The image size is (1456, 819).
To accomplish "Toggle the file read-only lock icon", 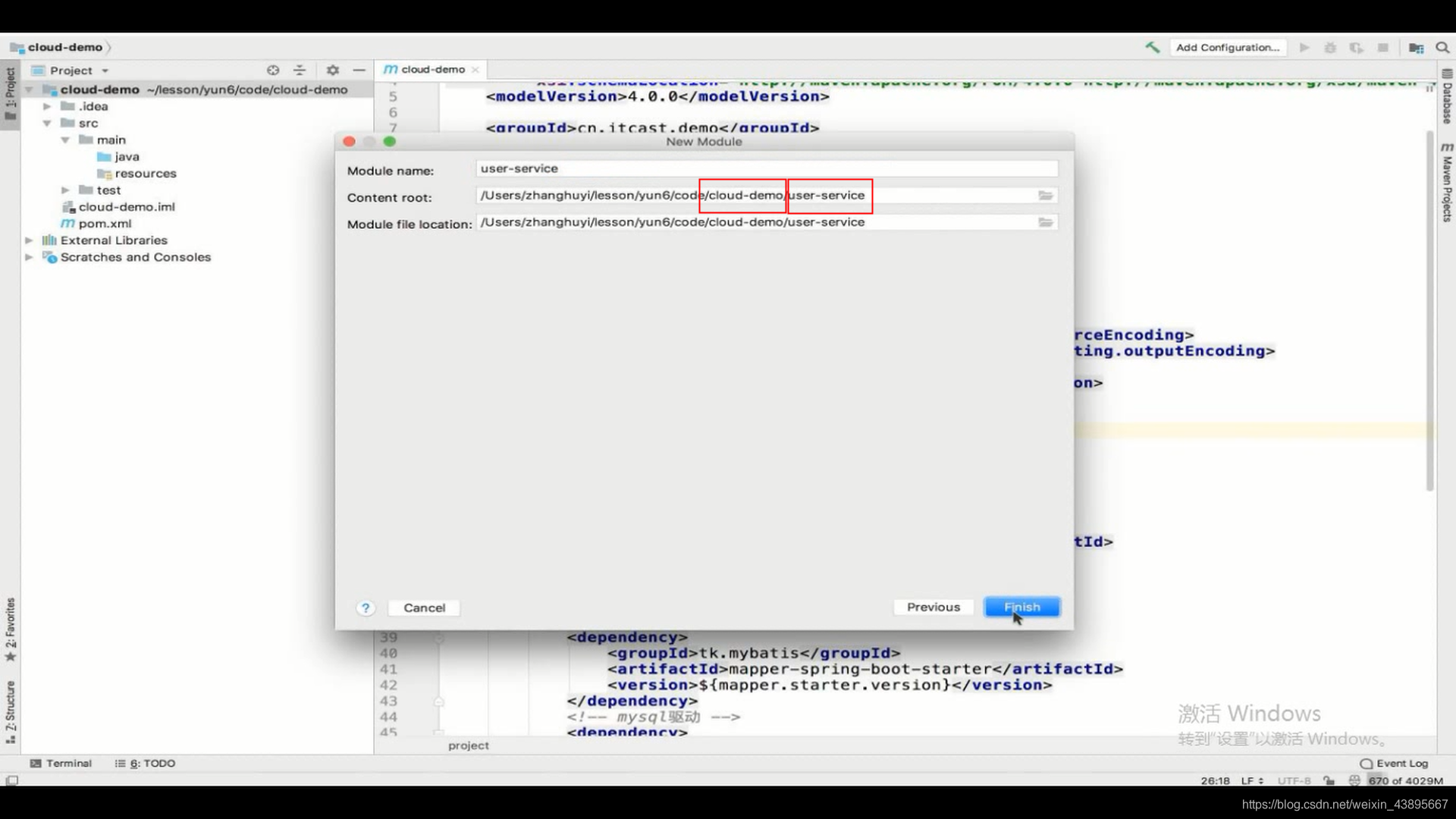I will coord(1329,780).
